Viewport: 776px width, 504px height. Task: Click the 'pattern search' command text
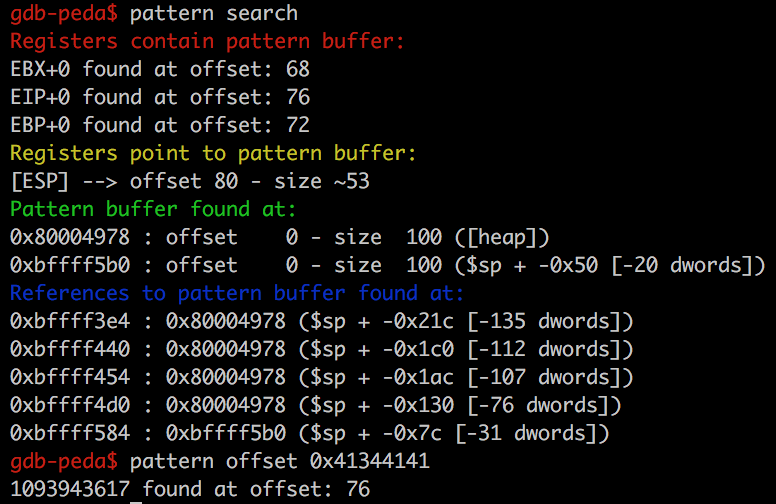pos(213,14)
